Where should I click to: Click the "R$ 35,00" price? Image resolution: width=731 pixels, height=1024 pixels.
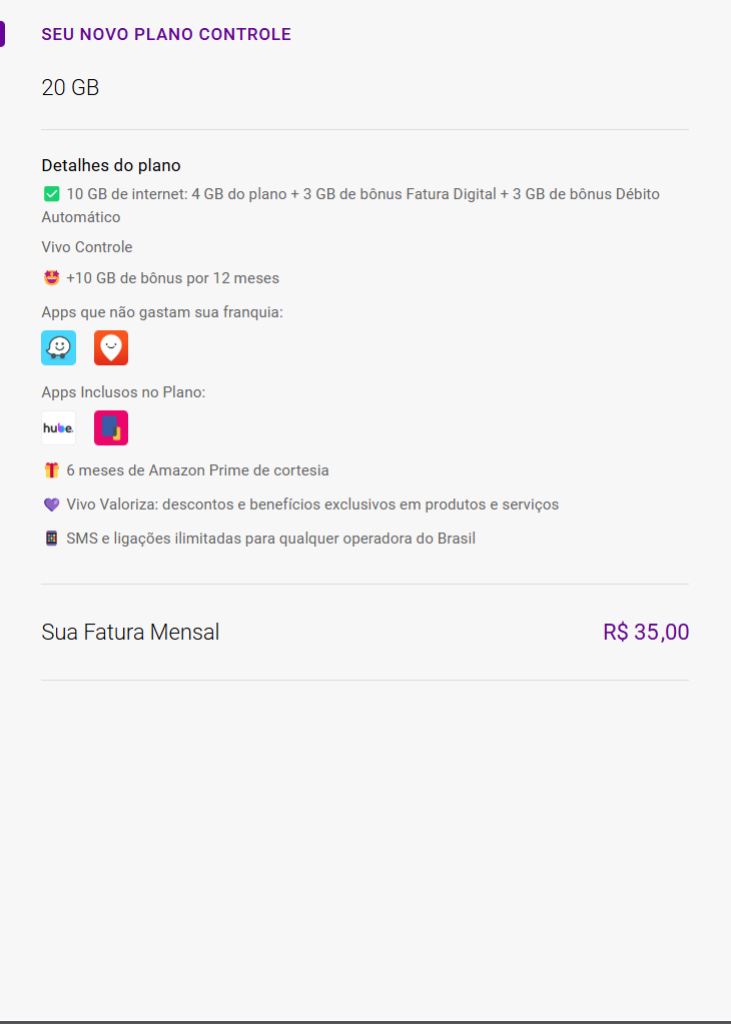pos(646,632)
